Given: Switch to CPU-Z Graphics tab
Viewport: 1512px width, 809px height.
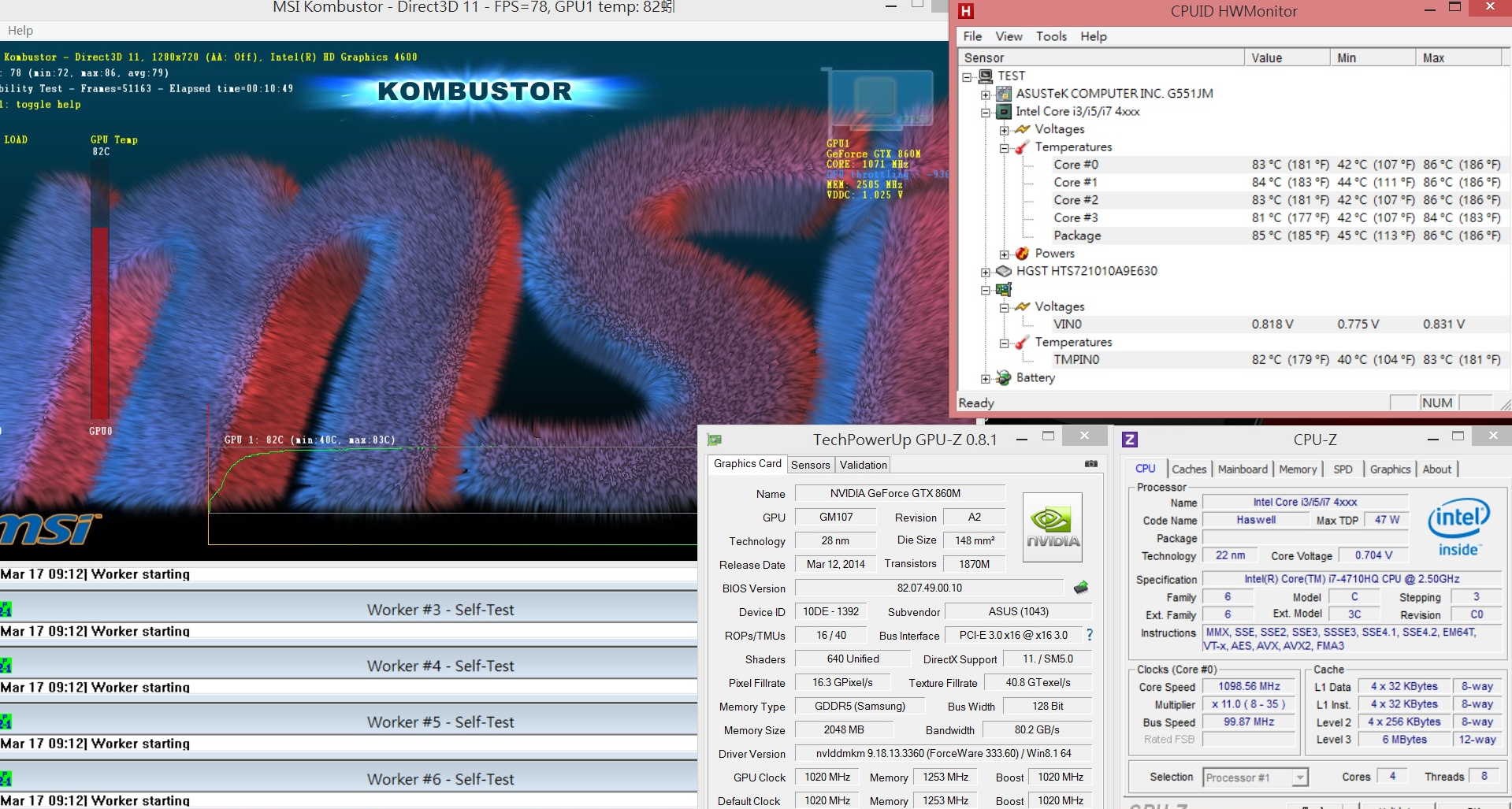Looking at the screenshot, I should (x=1390, y=469).
